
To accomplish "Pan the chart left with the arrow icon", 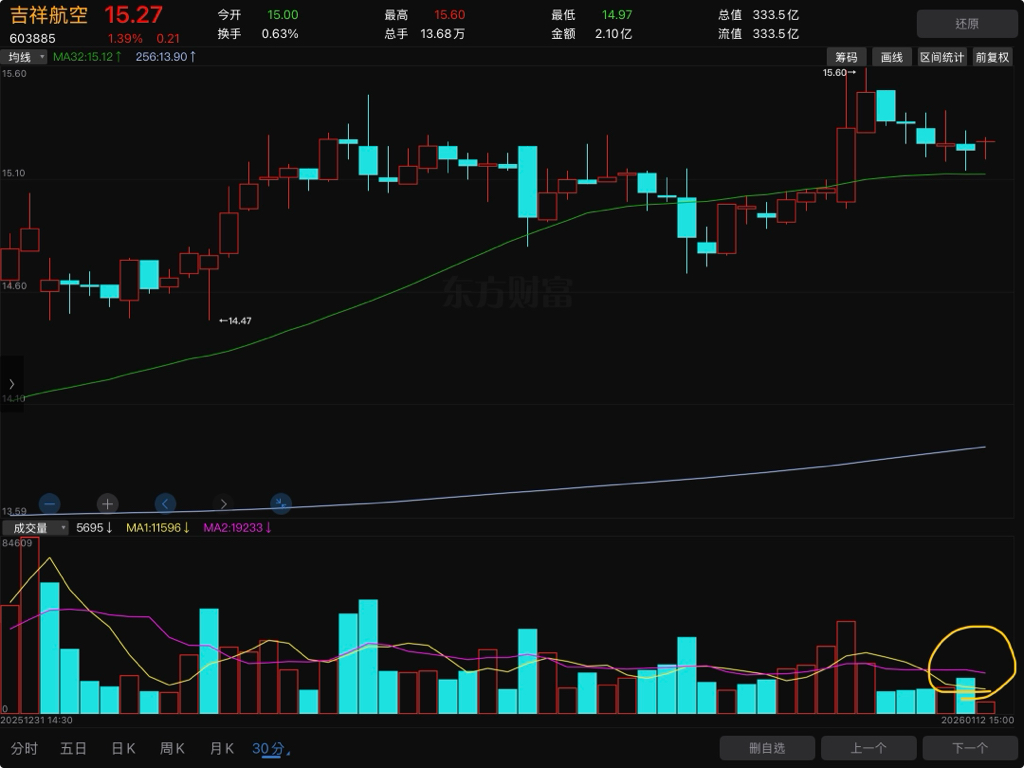I will pos(165,504).
